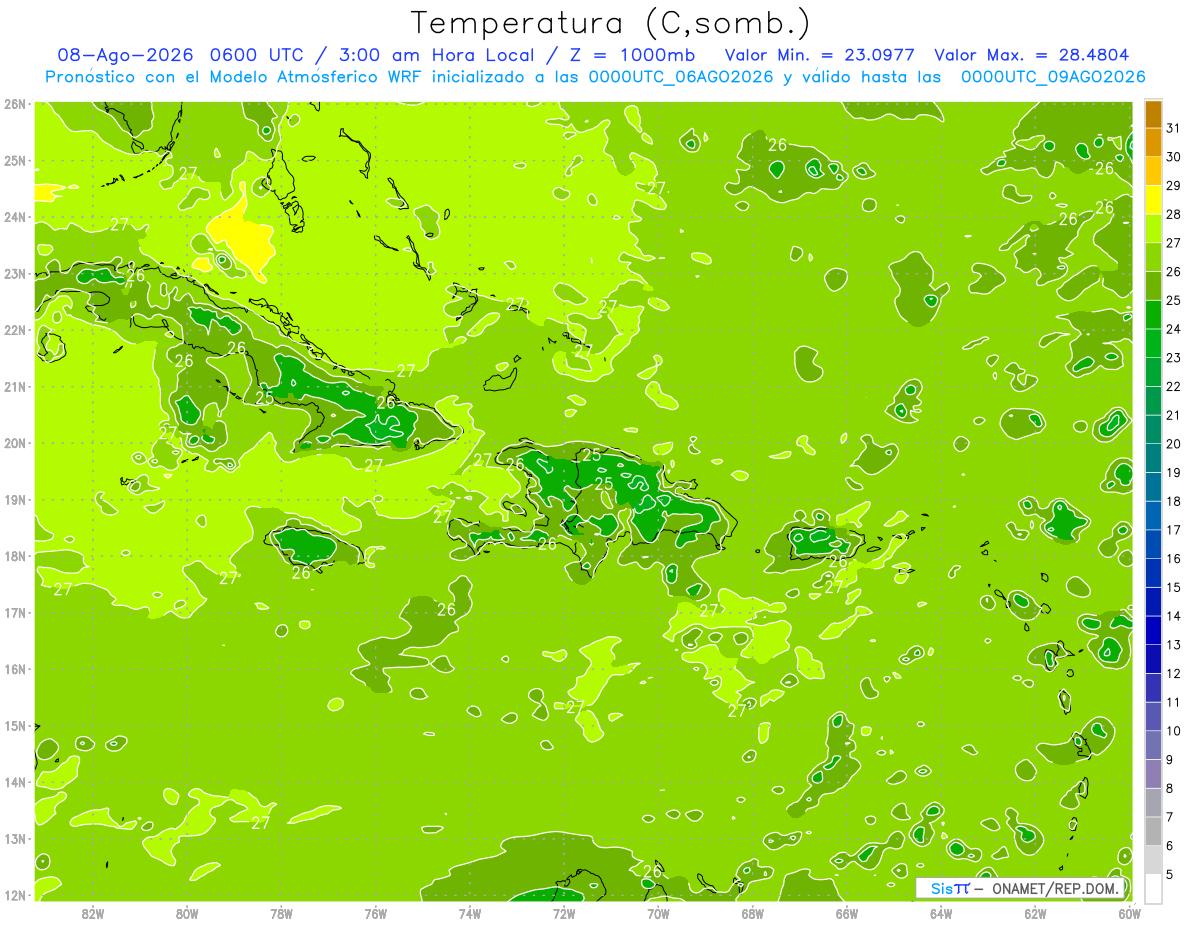Click the color scale label "16"
This screenshot has width=1200, height=927.
coord(1173,559)
